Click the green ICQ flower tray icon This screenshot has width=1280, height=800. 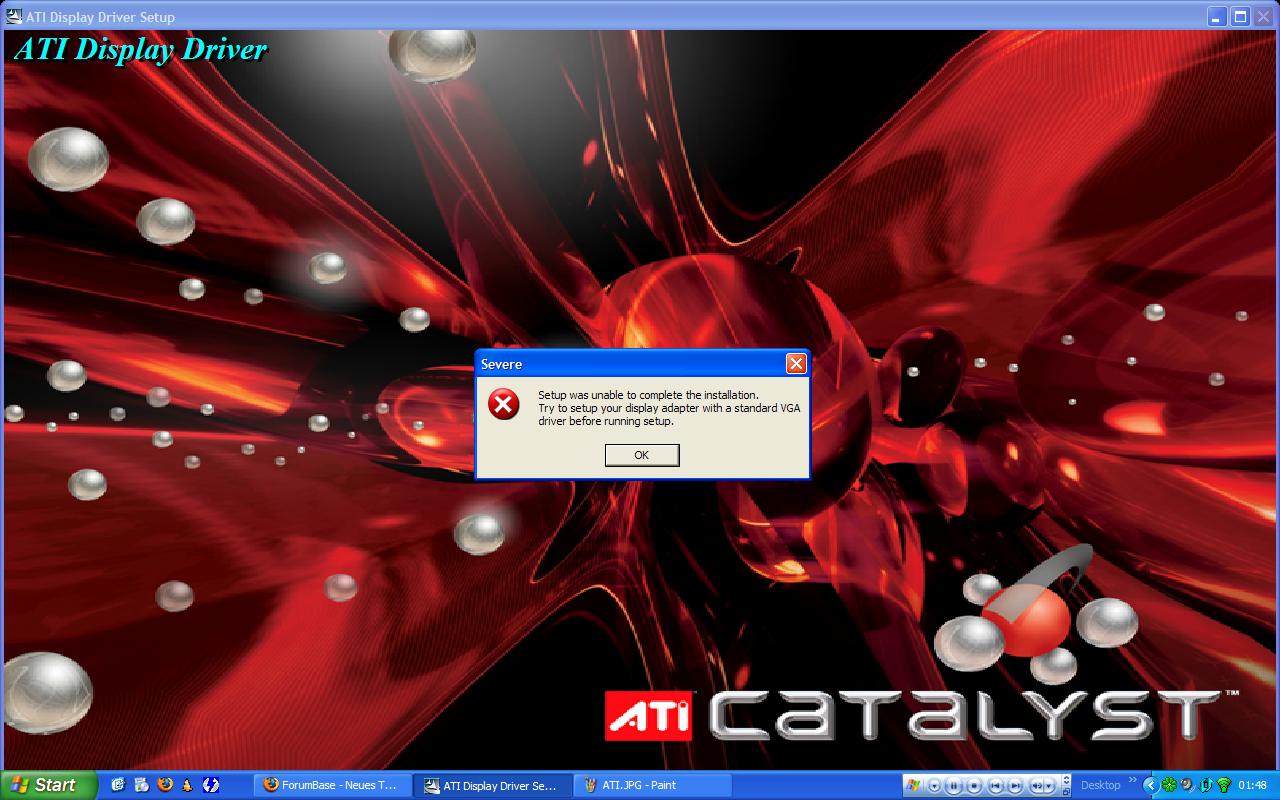click(x=1169, y=785)
